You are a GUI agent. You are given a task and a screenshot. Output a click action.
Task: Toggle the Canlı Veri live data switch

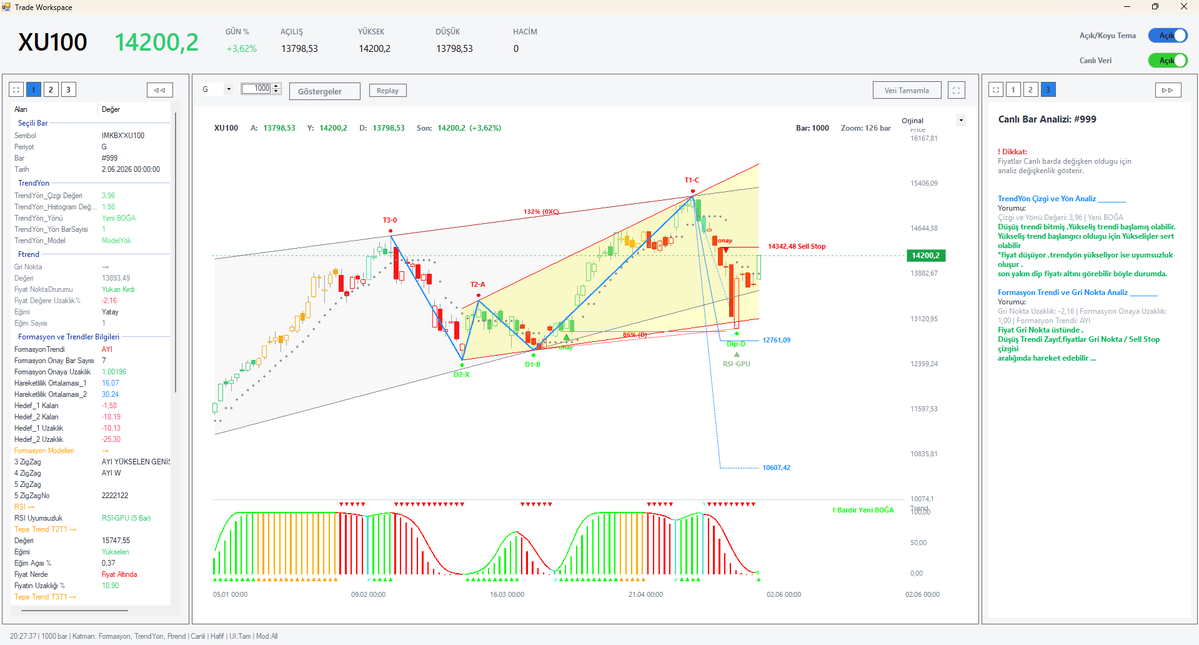point(1168,60)
